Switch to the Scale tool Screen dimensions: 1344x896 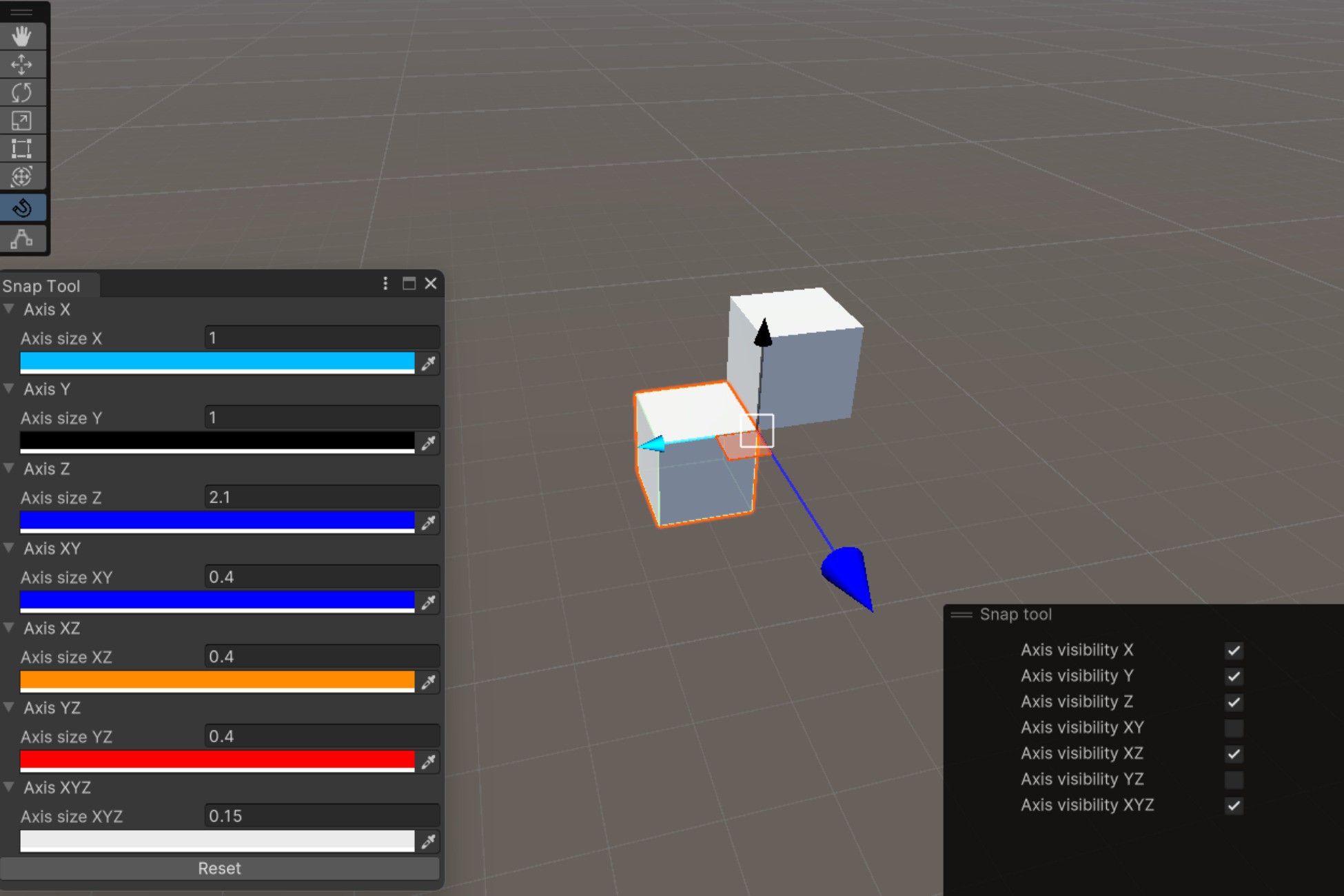pyautogui.click(x=22, y=120)
